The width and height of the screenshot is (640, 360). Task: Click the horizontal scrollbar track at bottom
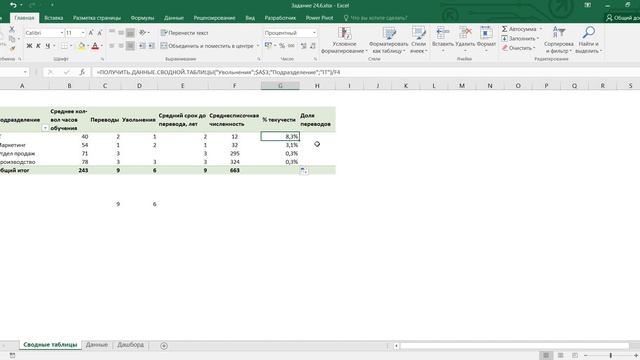click(514, 346)
